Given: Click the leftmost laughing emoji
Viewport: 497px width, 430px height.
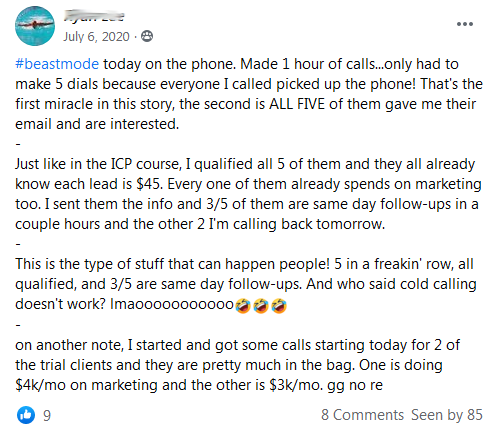Looking at the screenshot, I should pos(243,306).
